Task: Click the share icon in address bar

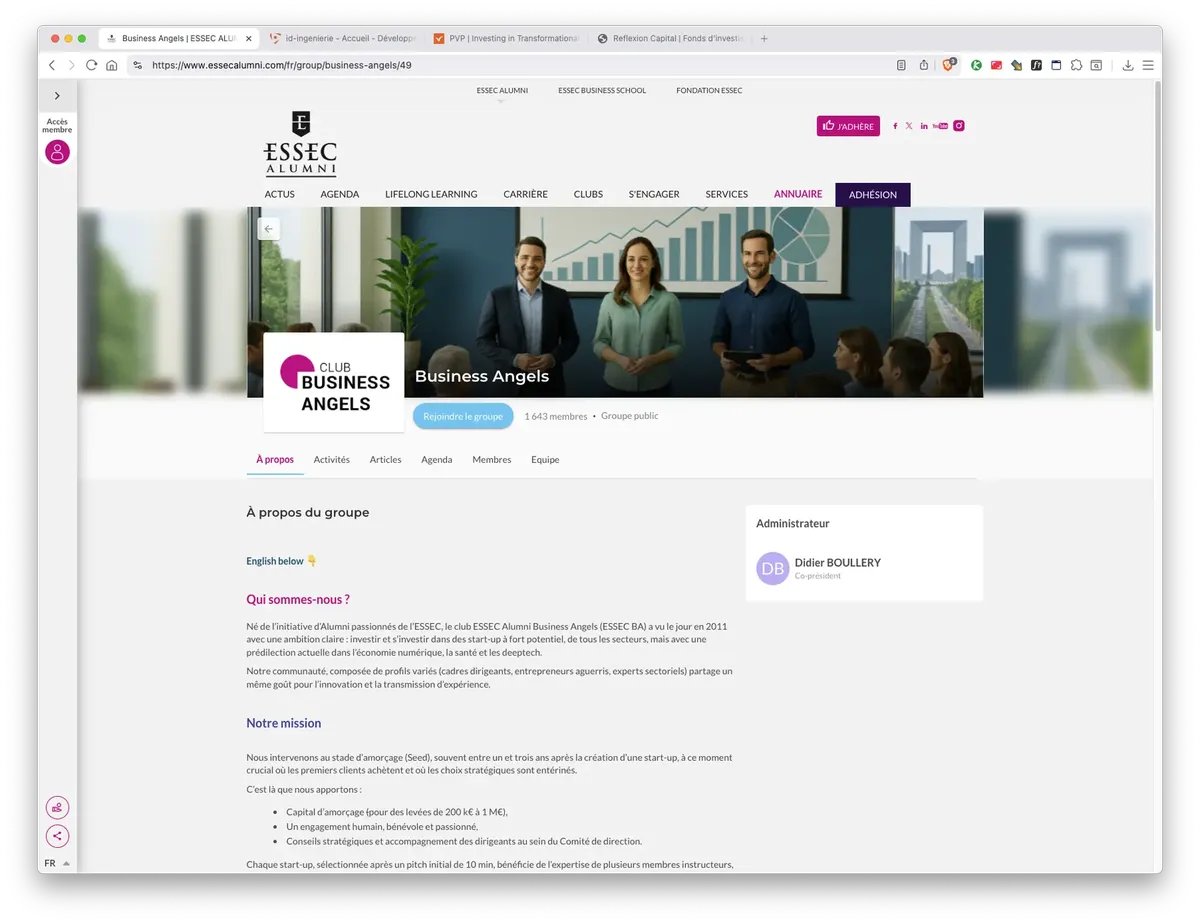Action: pos(924,65)
